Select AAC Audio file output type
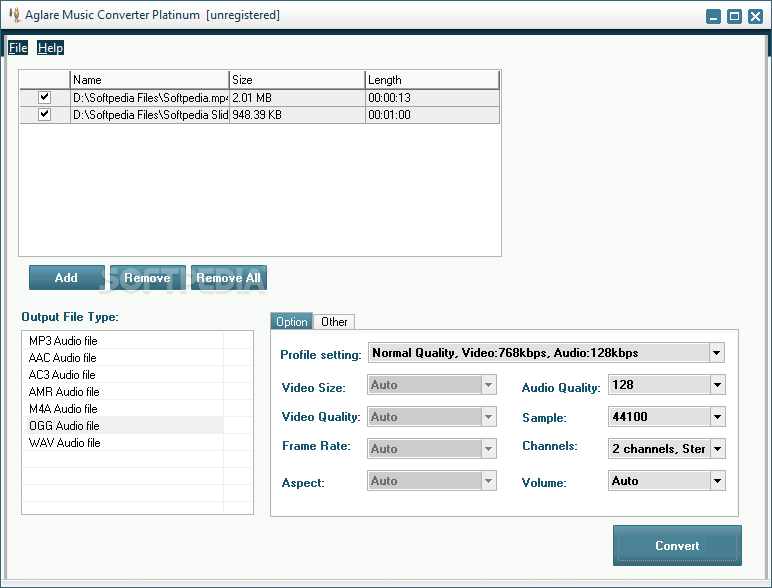Image resolution: width=772 pixels, height=588 pixels. (123, 358)
